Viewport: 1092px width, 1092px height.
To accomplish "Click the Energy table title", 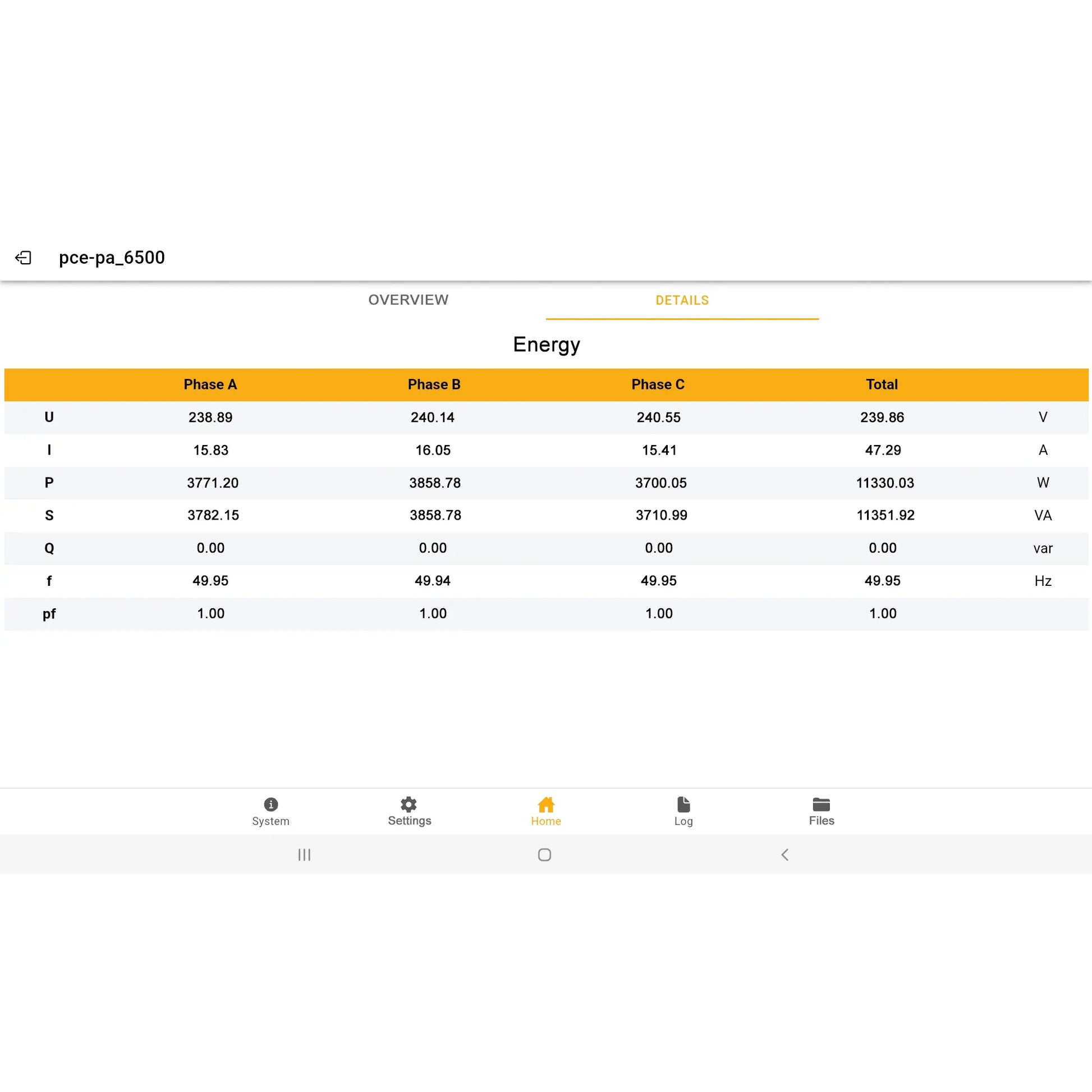I will point(546,345).
